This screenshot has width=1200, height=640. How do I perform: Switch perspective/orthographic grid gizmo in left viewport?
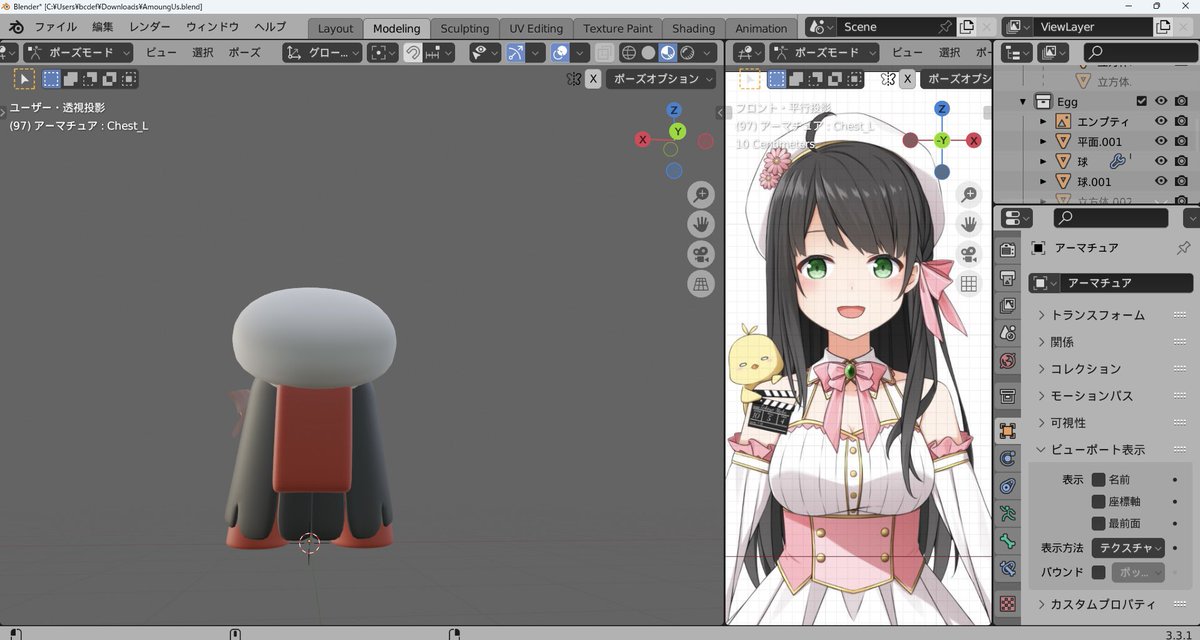701,285
